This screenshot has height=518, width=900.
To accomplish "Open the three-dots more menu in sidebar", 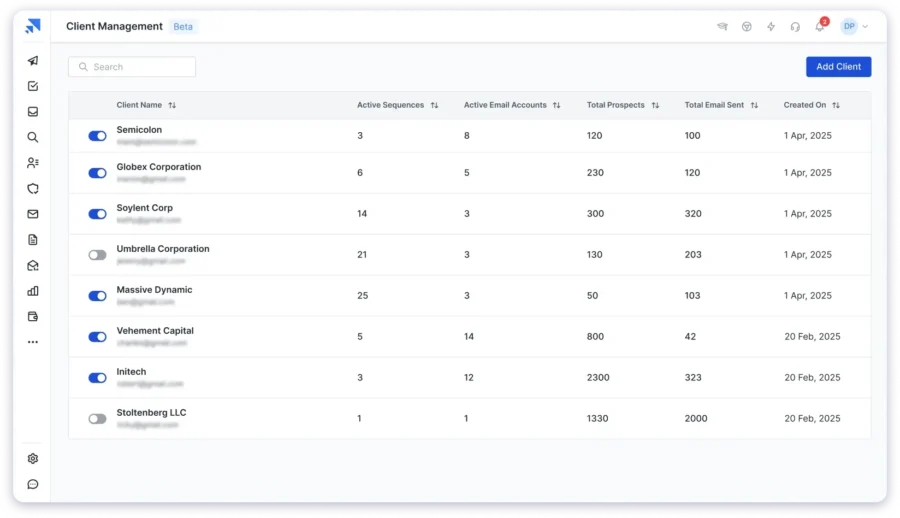I will [x=33, y=342].
